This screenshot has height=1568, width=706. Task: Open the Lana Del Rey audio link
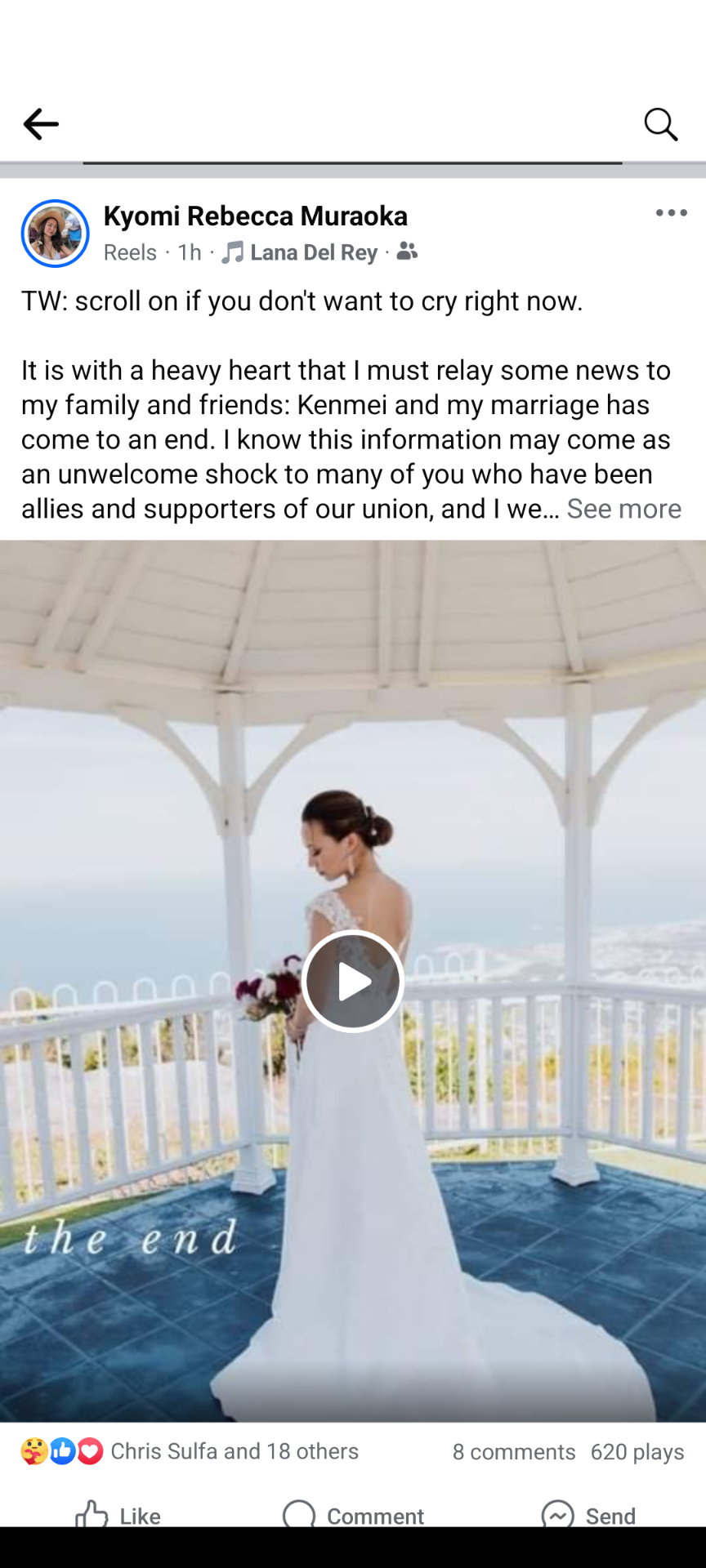314,252
